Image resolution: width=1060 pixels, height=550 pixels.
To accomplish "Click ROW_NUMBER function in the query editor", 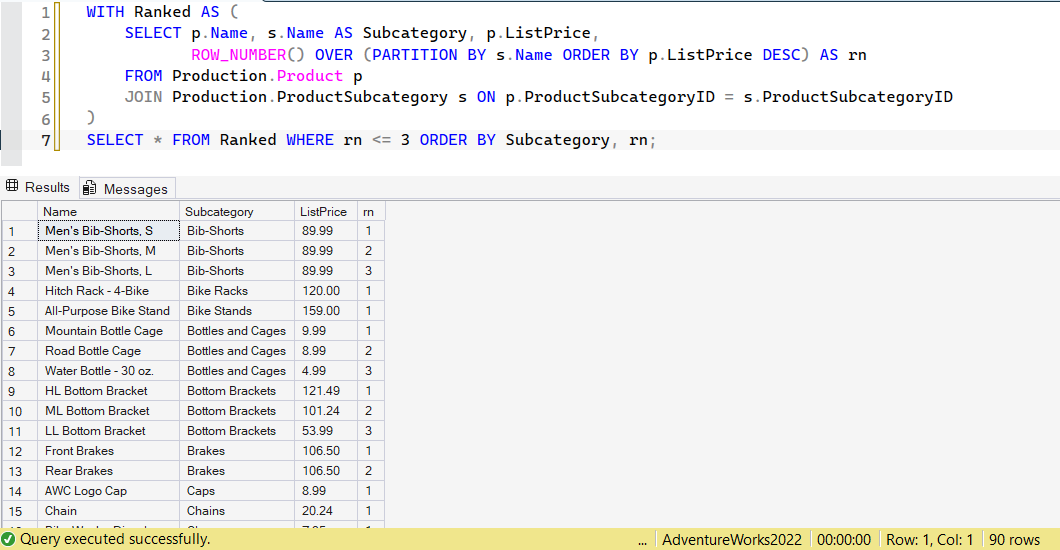I will pos(239,55).
